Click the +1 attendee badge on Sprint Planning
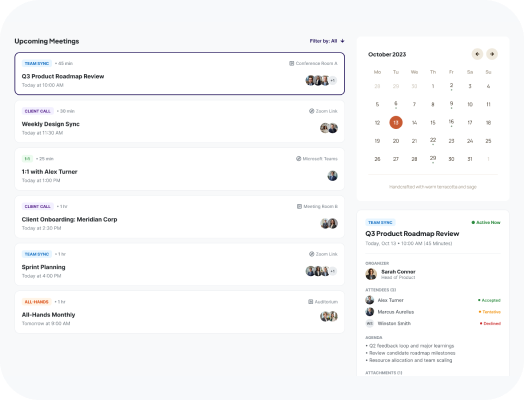524x400 pixels. tap(333, 271)
